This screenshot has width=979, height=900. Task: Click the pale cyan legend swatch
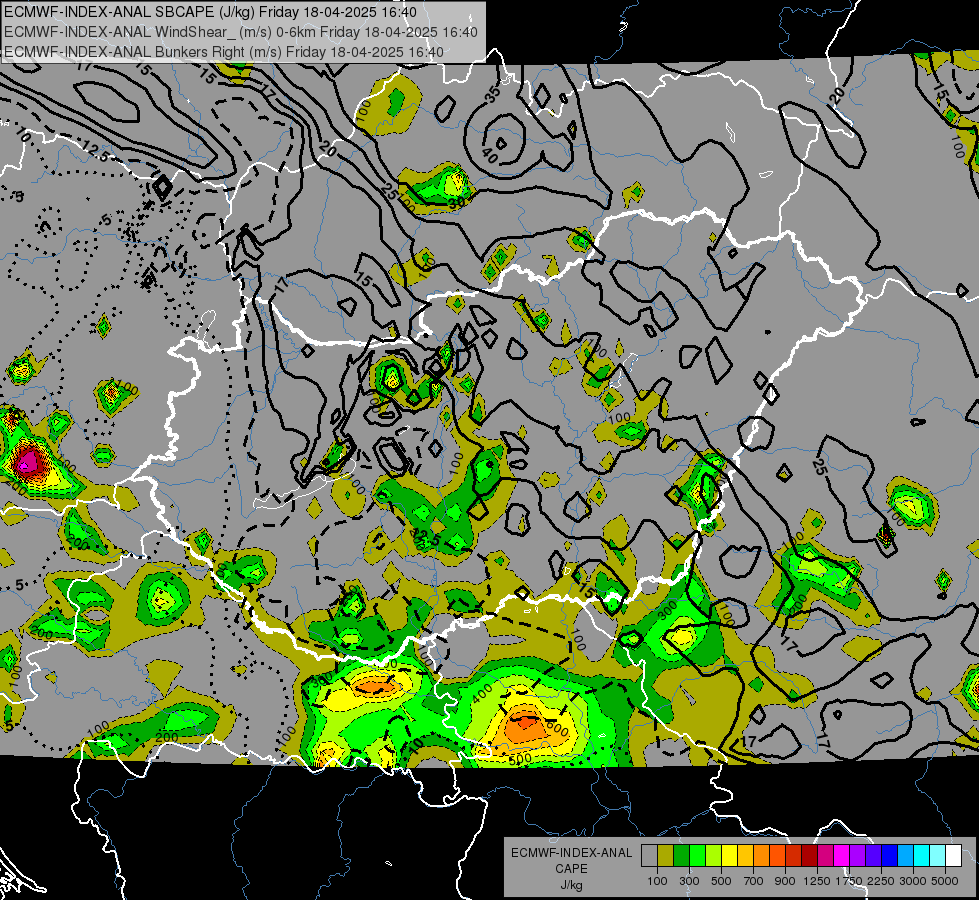pos(938,856)
